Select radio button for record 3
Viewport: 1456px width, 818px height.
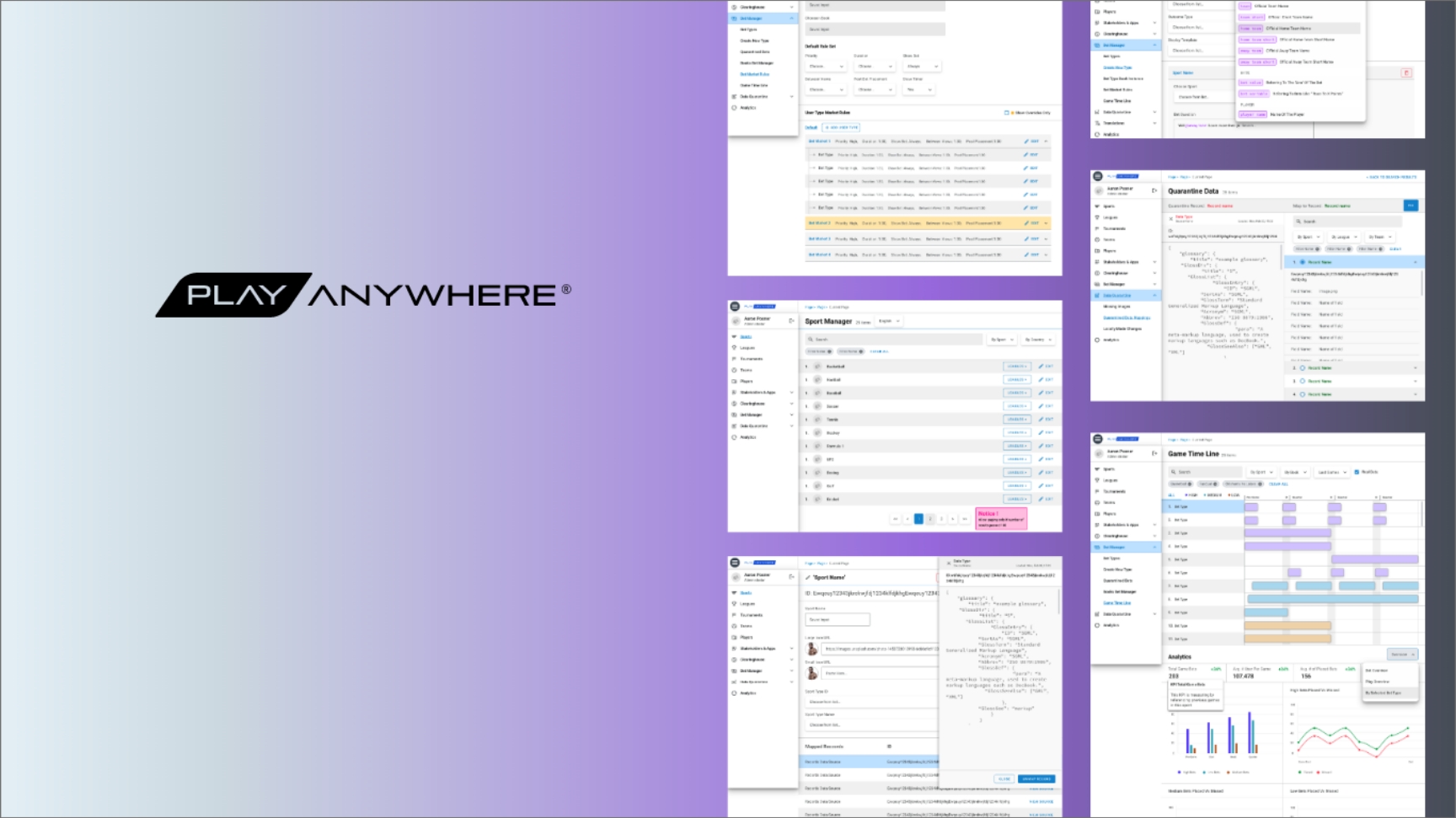1303,381
